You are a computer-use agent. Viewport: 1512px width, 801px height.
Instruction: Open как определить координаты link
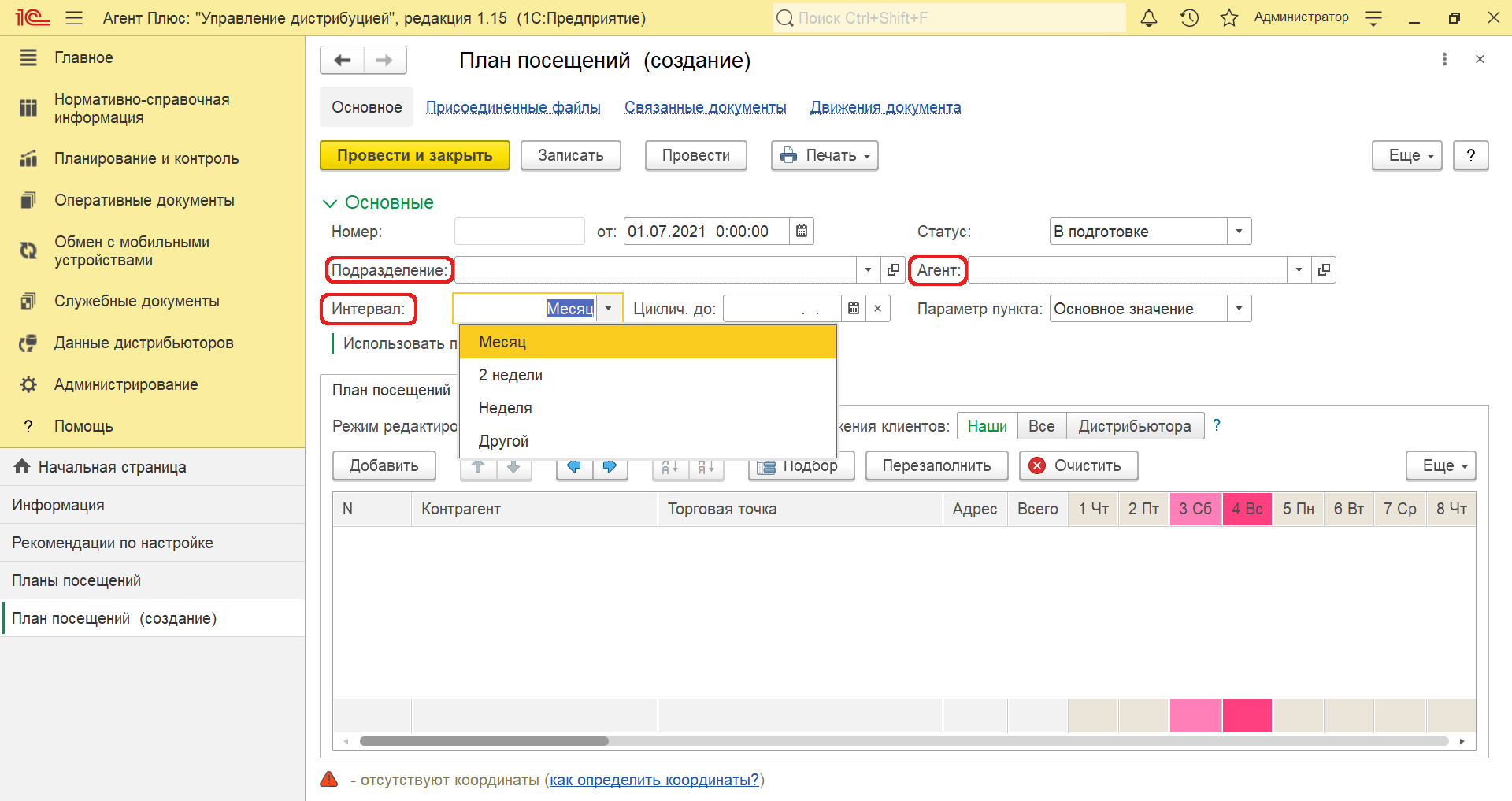point(654,780)
